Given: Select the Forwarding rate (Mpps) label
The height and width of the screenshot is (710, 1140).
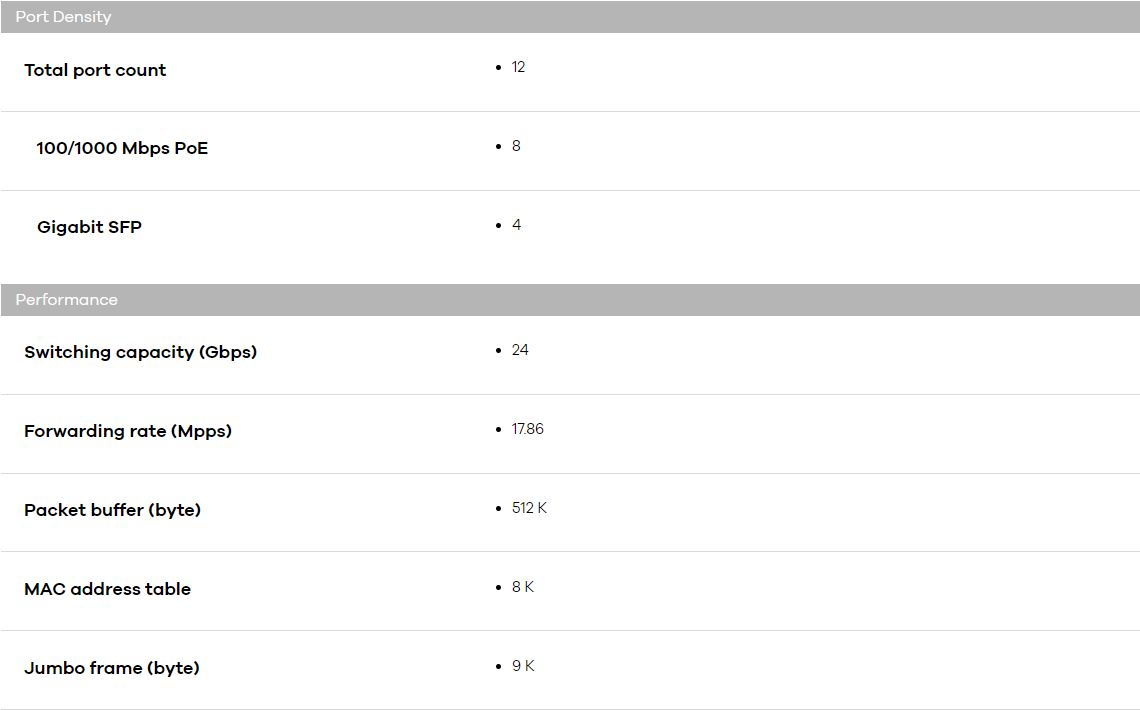Looking at the screenshot, I should 128,431.
